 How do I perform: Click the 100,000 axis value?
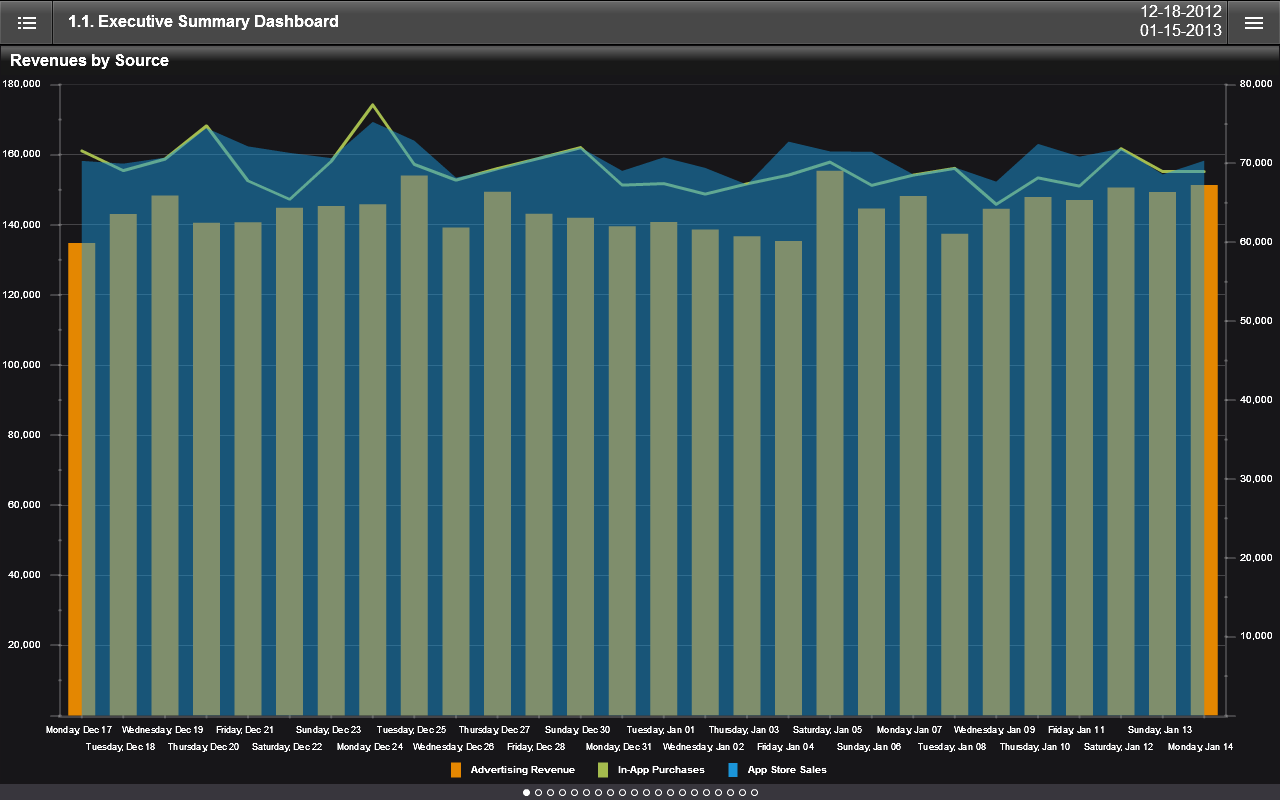(x=22, y=365)
